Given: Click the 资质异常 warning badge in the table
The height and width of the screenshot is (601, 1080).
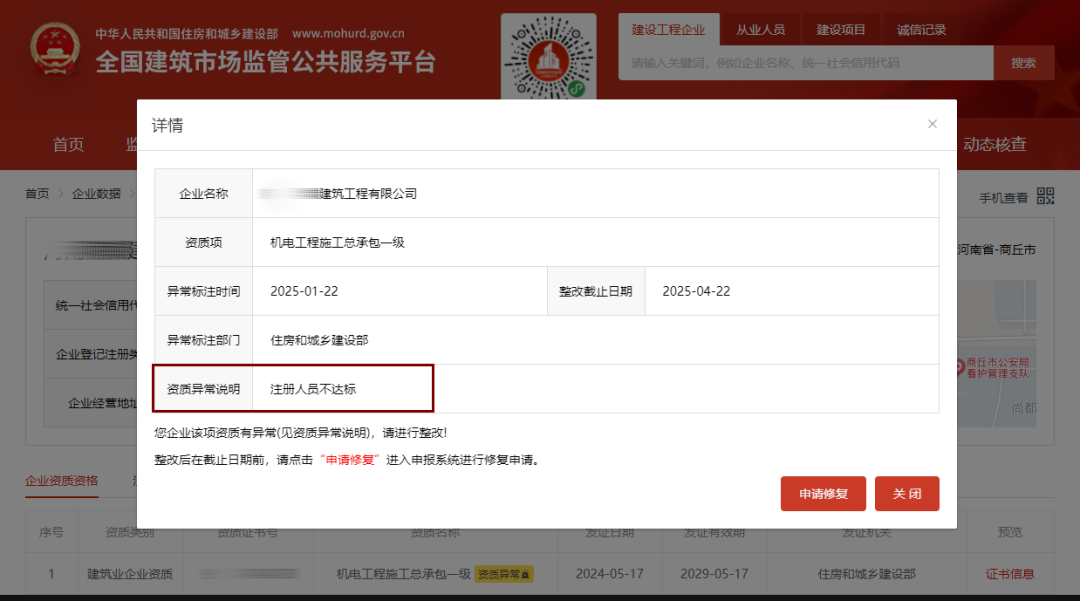Looking at the screenshot, I should 503,574.
